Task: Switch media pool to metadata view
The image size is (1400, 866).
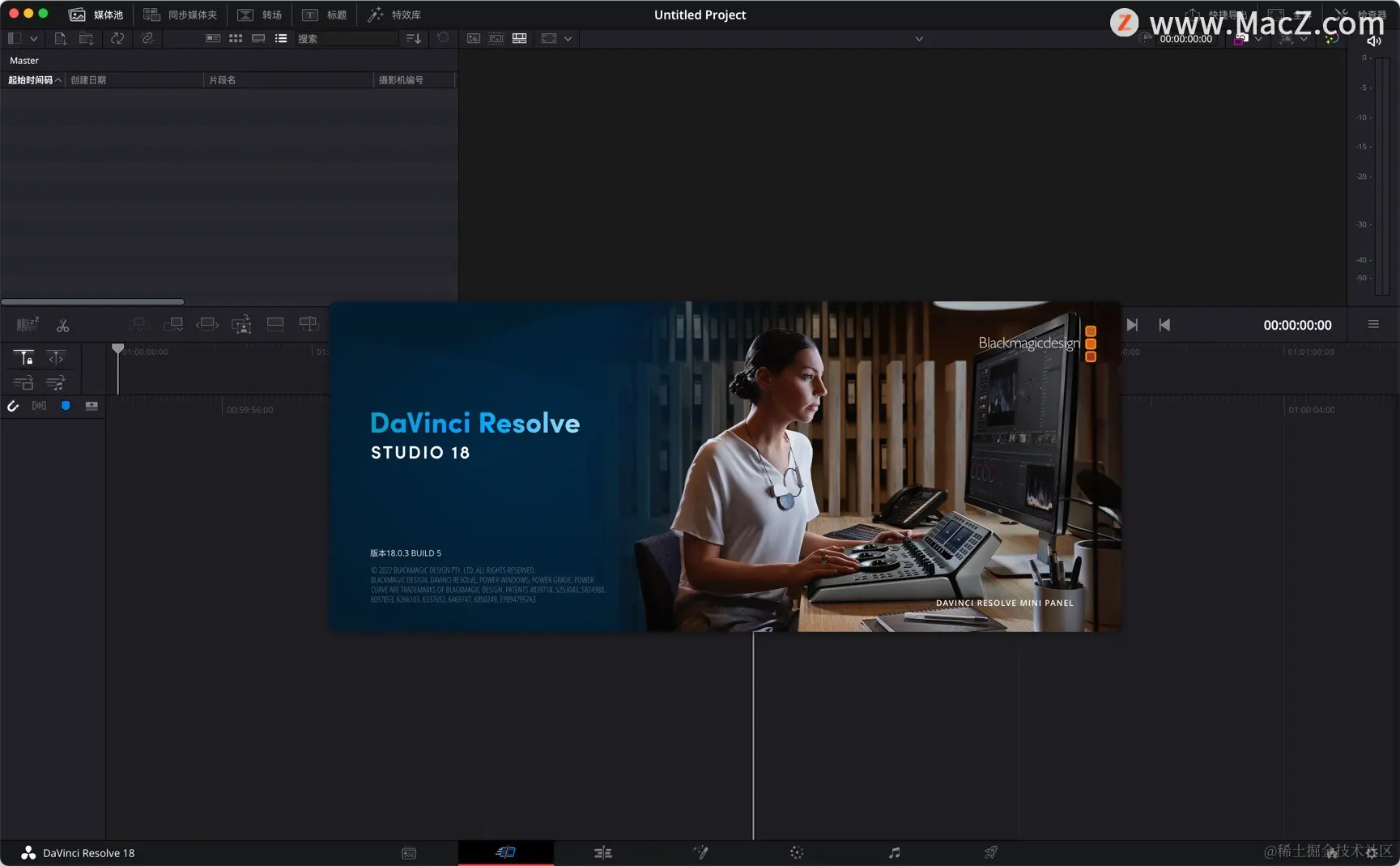Action: [x=213, y=38]
